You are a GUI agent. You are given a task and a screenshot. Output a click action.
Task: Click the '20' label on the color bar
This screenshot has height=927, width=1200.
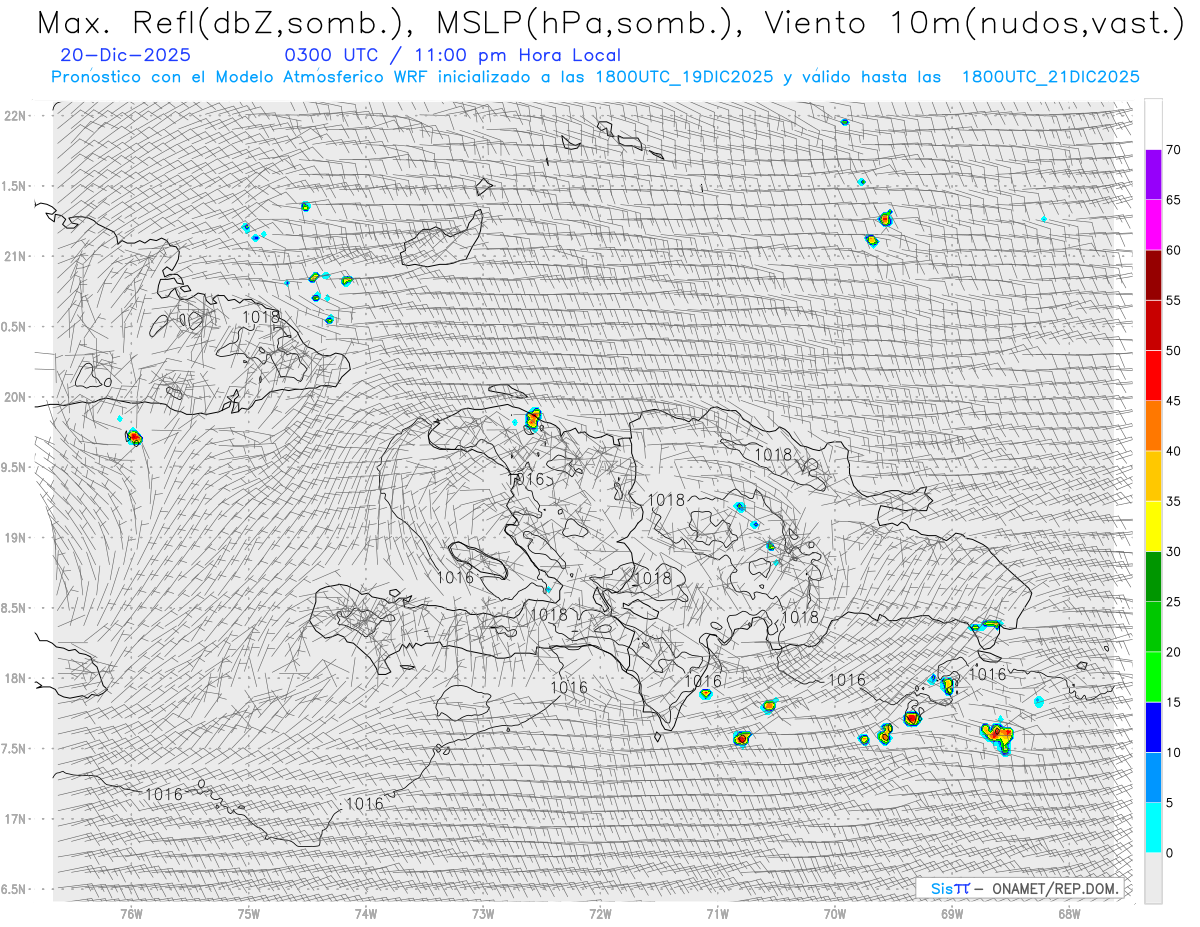tap(1174, 652)
